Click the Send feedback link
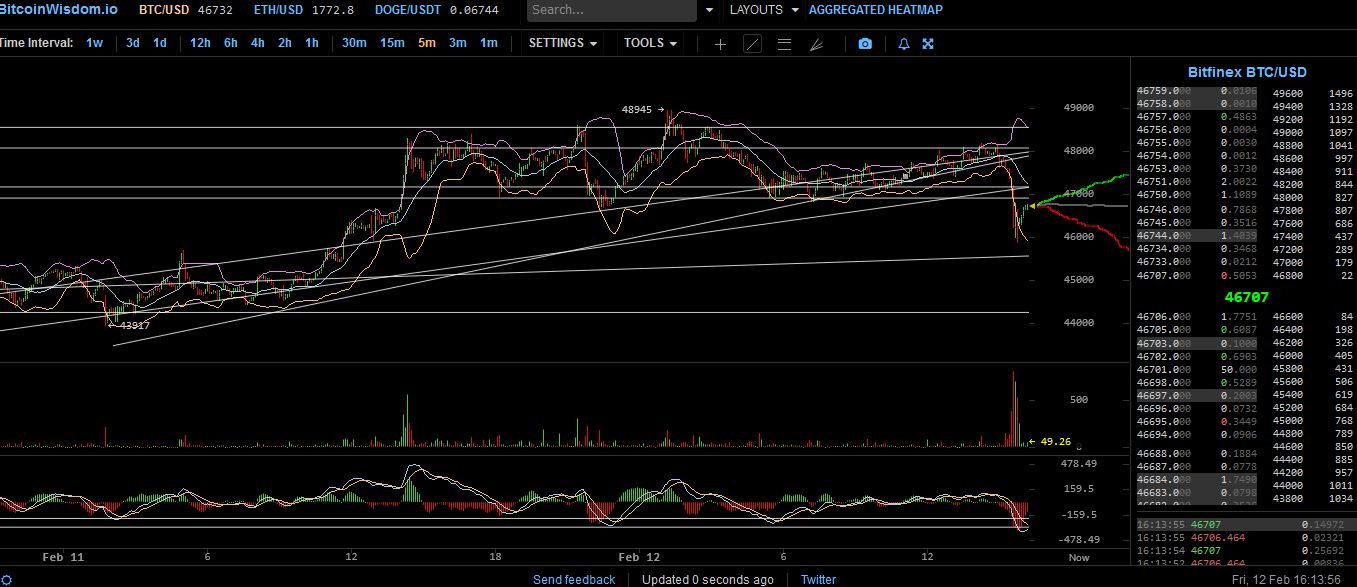The height and width of the screenshot is (587, 1357). coord(574,580)
